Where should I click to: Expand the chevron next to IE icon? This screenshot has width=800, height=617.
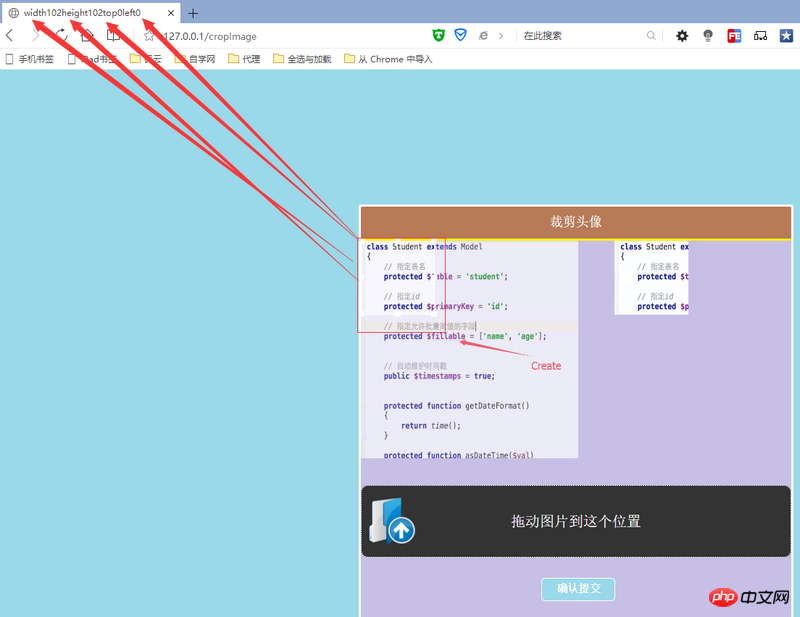point(501,36)
